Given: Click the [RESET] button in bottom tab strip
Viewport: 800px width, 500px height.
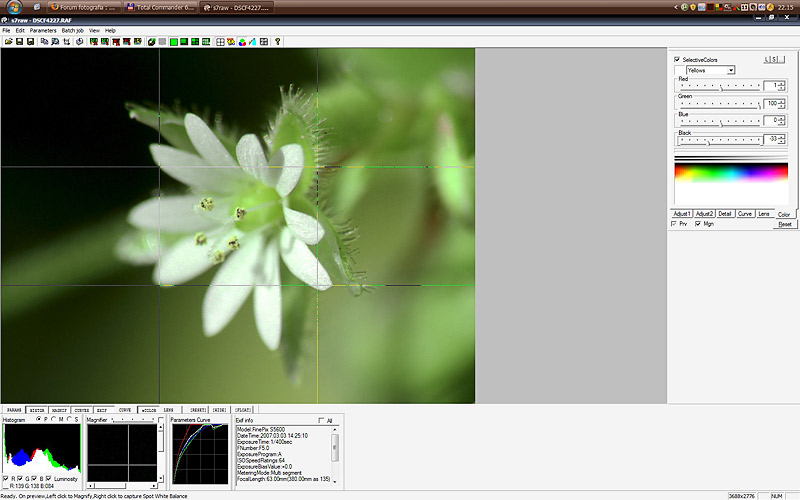Looking at the screenshot, I should pos(198,410).
